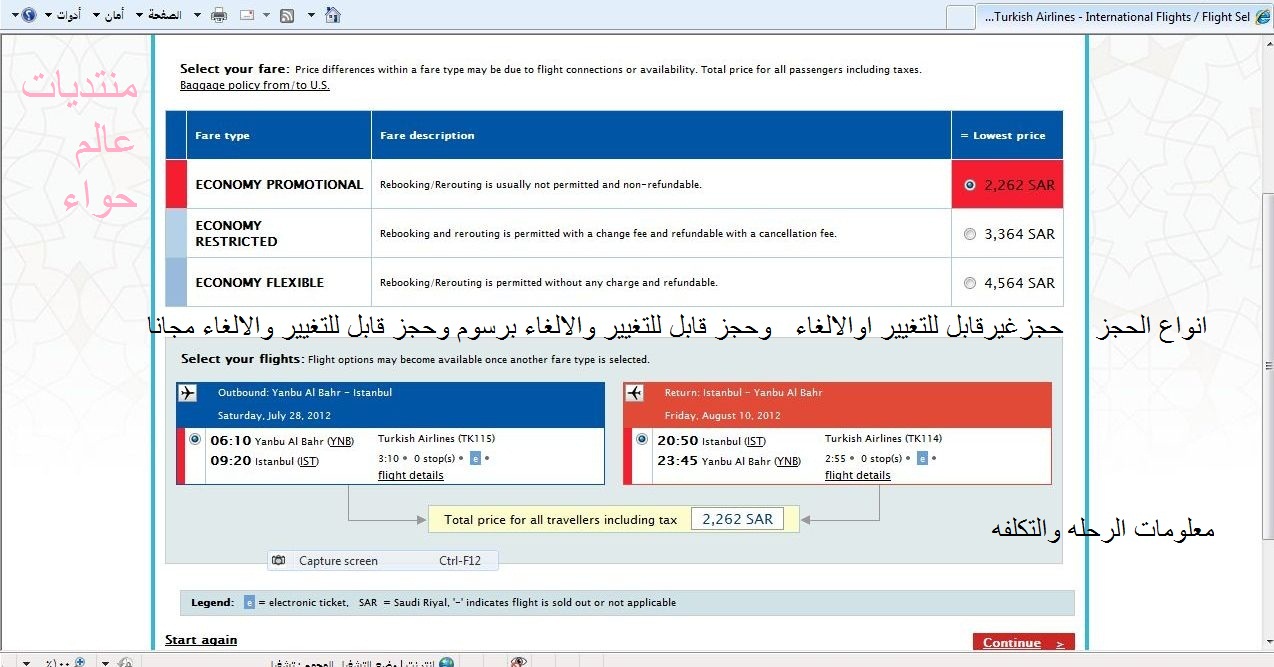Click Capture screen context menu entry
This screenshot has height=667, width=1274.
[338, 561]
